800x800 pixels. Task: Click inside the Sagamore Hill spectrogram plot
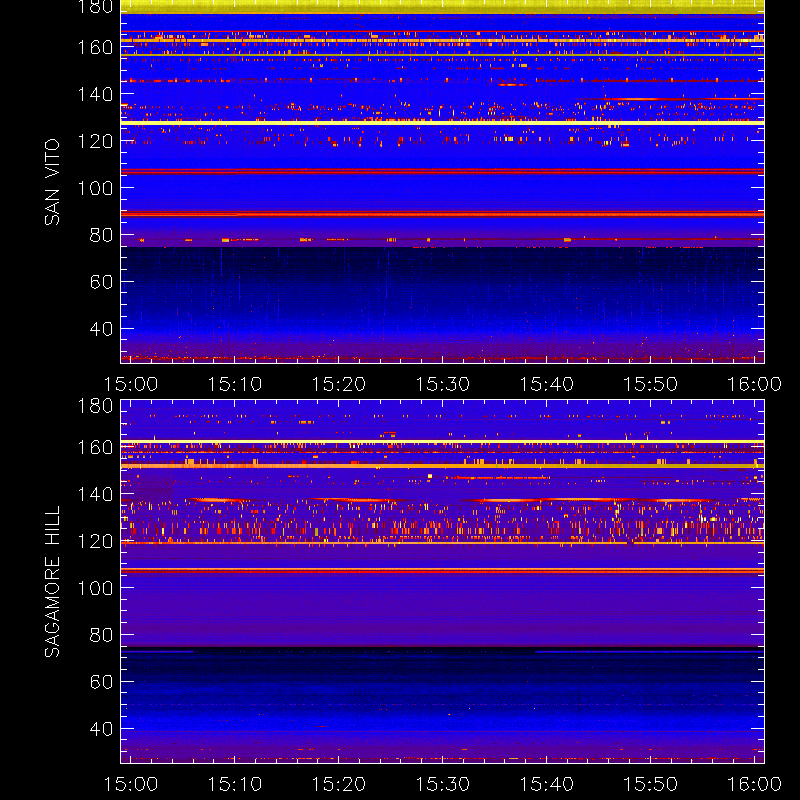point(442,582)
